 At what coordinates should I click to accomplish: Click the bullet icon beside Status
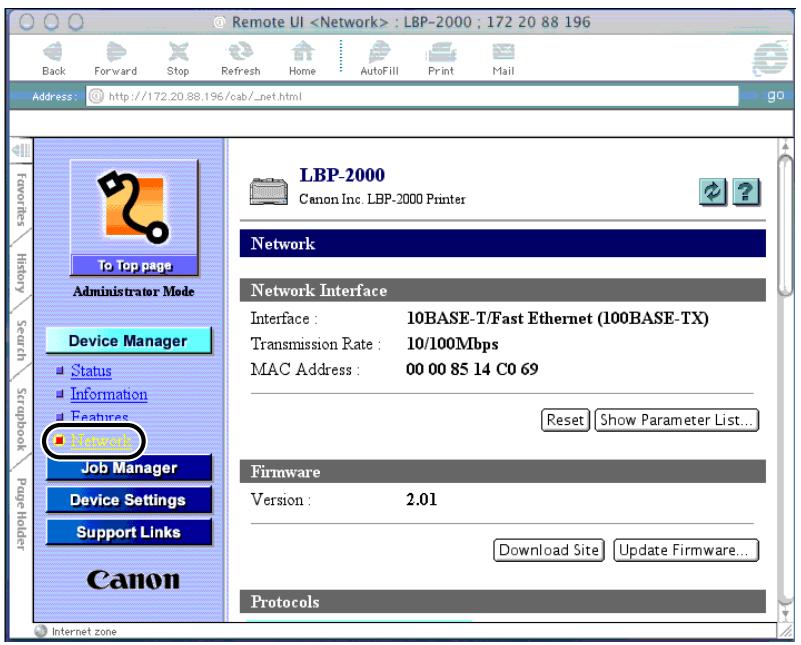click(x=60, y=370)
